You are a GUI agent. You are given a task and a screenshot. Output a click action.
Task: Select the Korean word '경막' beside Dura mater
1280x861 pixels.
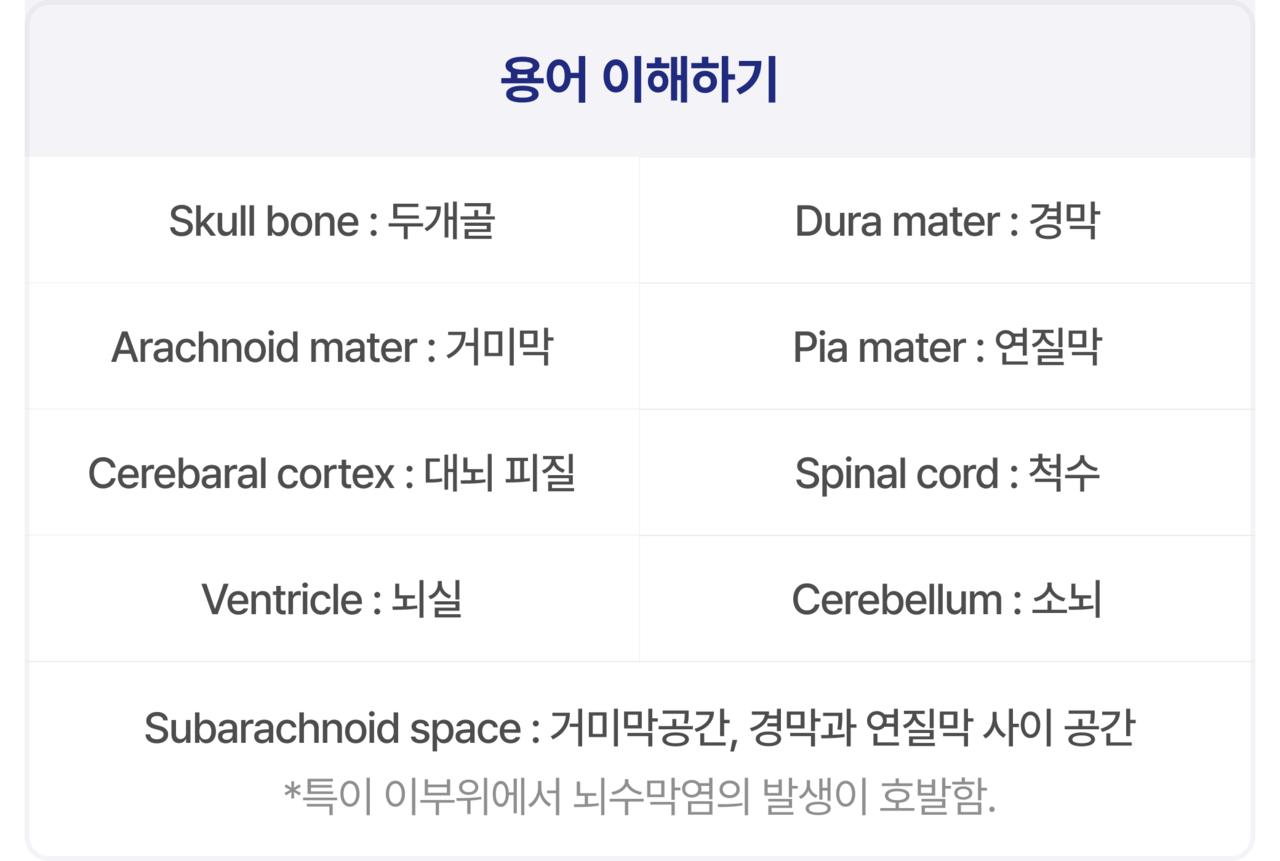(1064, 221)
